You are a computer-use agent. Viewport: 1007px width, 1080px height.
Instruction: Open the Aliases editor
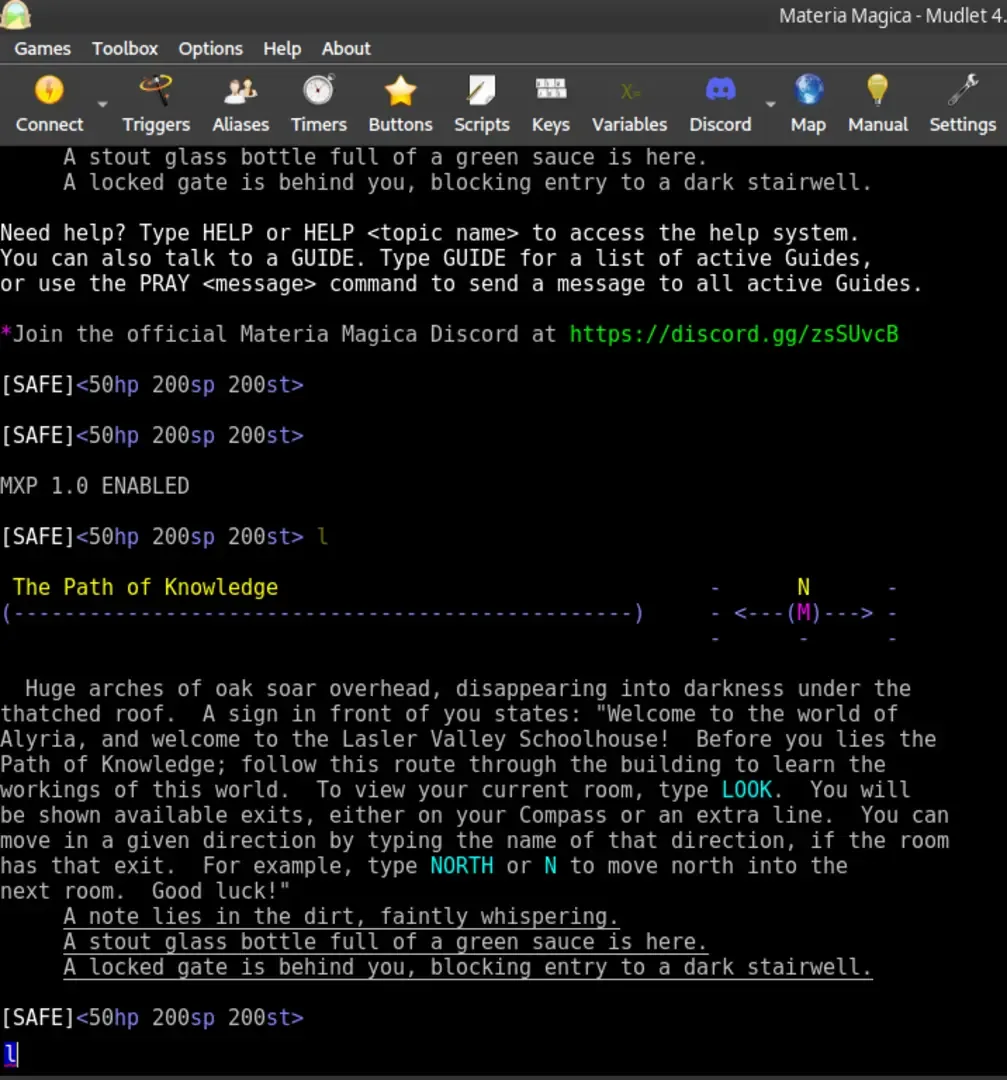click(x=240, y=104)
